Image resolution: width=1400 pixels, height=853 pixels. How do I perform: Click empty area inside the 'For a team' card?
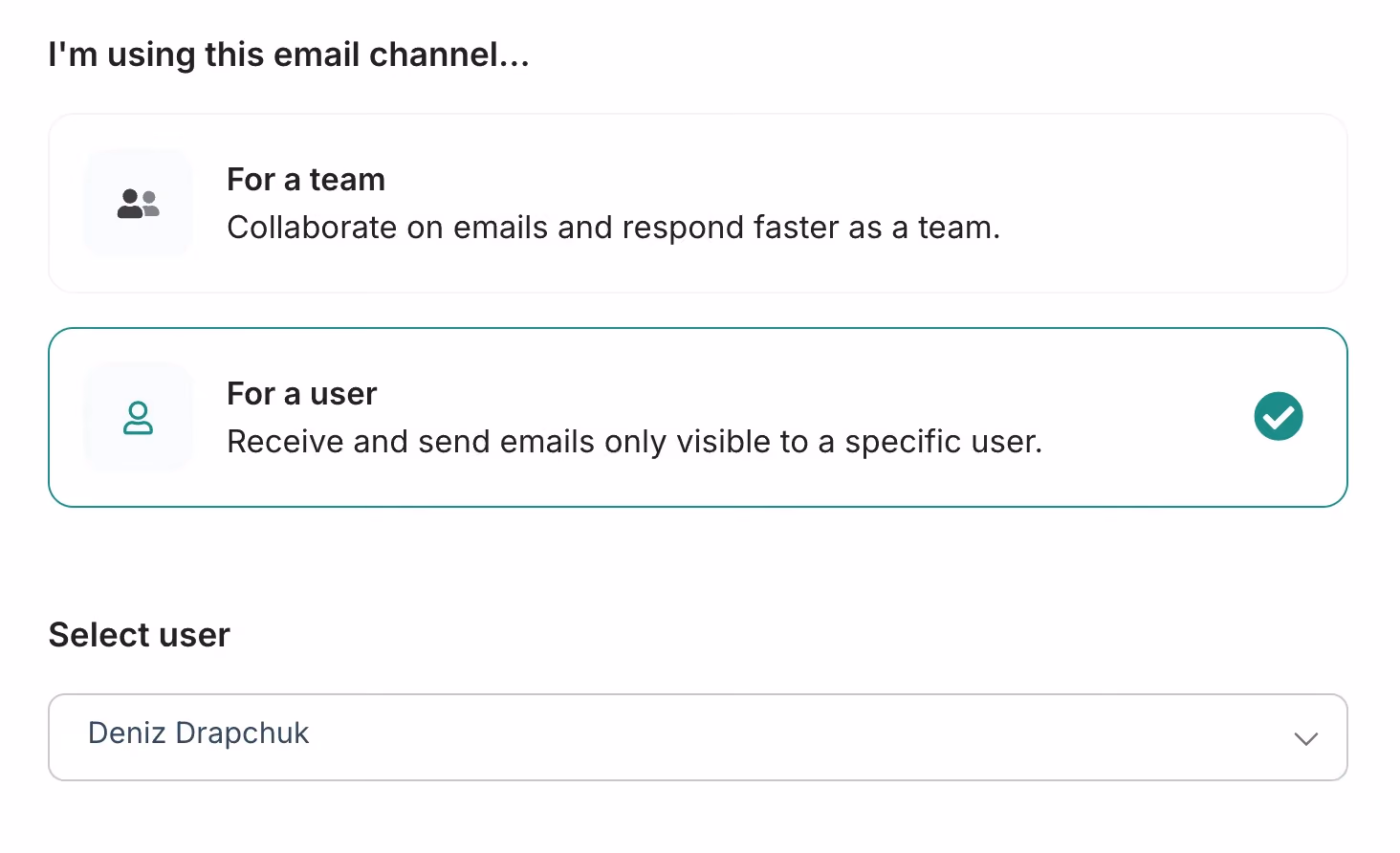(1167, 203)
